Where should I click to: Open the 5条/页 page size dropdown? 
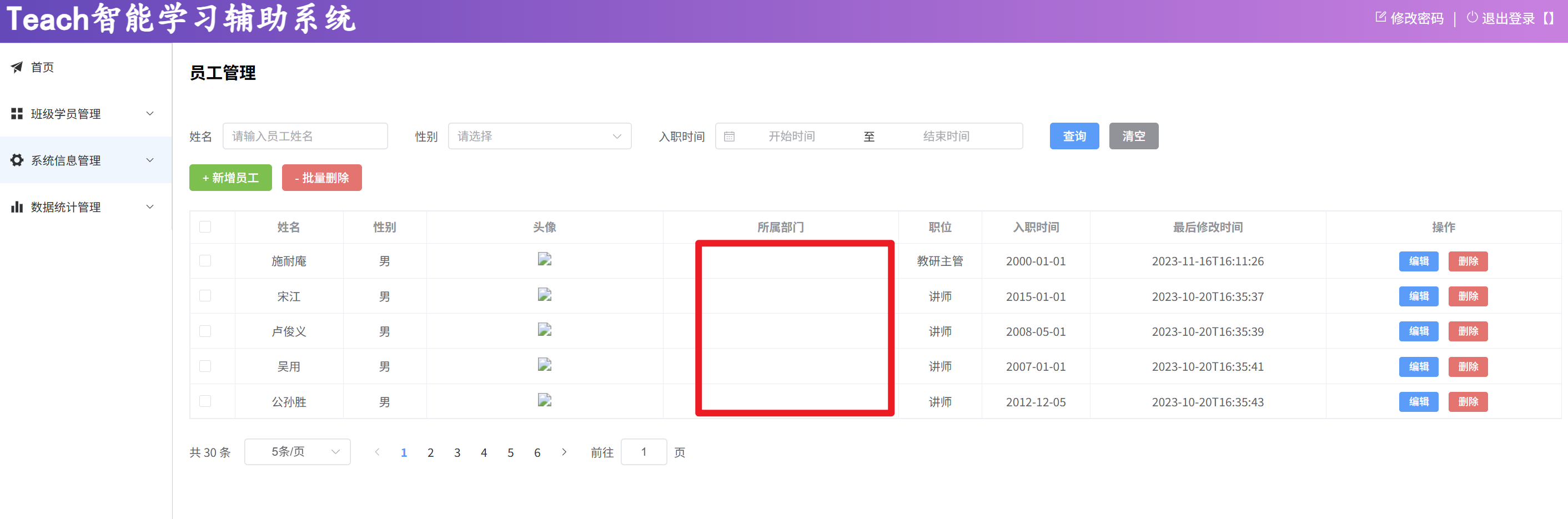(297, 452)
